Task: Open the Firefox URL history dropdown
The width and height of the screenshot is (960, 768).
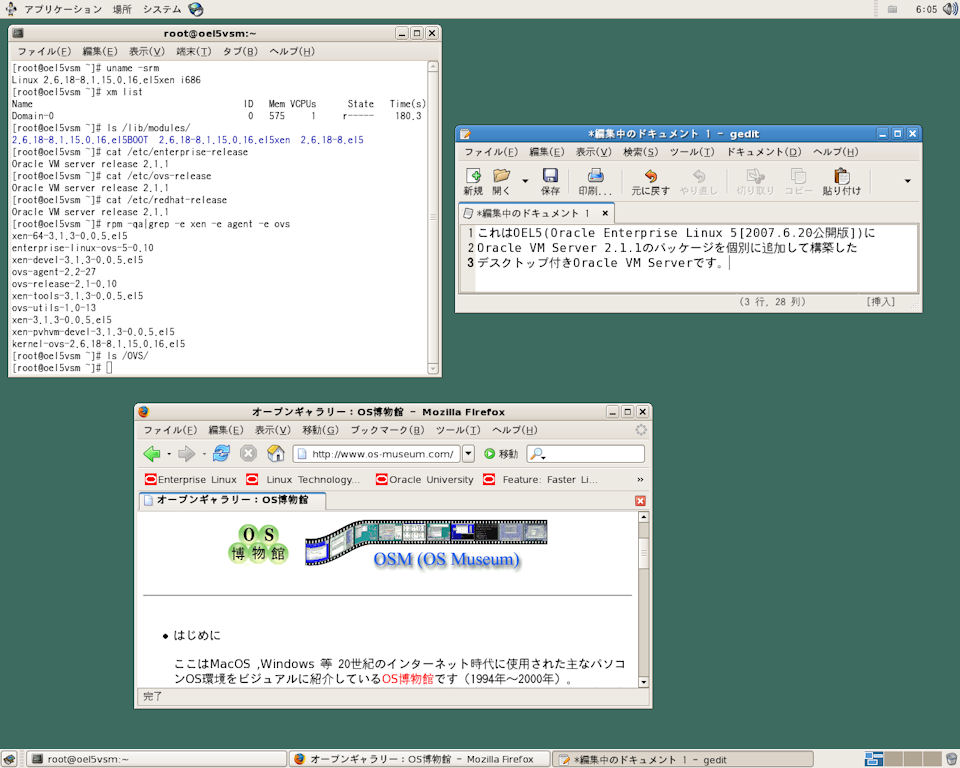Action: (468, 454)
